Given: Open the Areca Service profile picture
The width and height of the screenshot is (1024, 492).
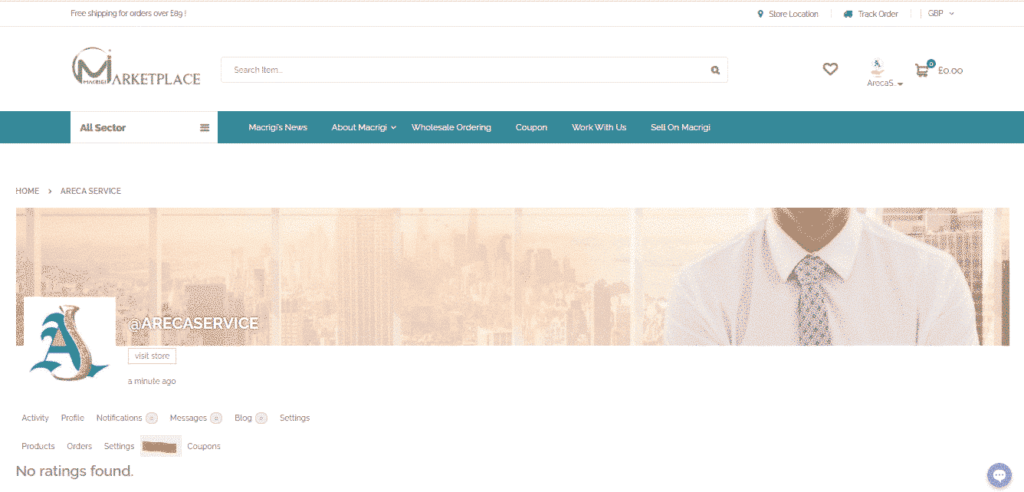Looking at the screenshot, I should (x=70, y=344).
